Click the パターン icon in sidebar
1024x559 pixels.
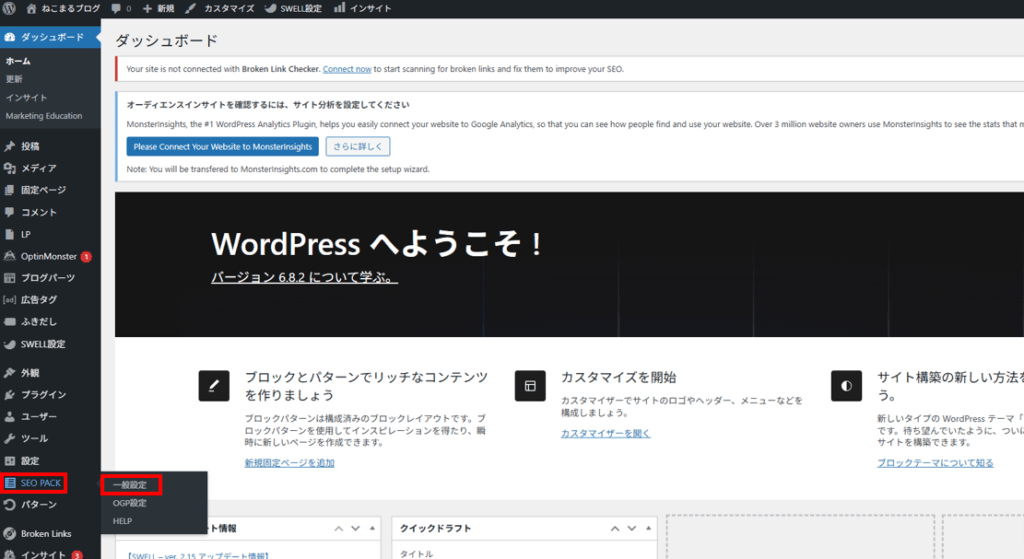click(x=10, y=505)
